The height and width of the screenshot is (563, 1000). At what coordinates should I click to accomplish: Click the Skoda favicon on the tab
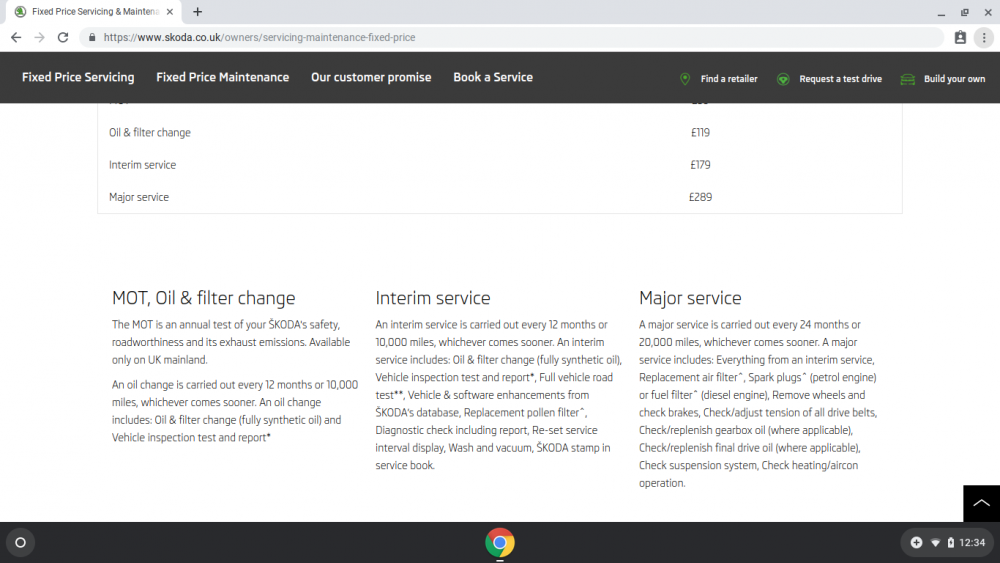pos(20,11)
